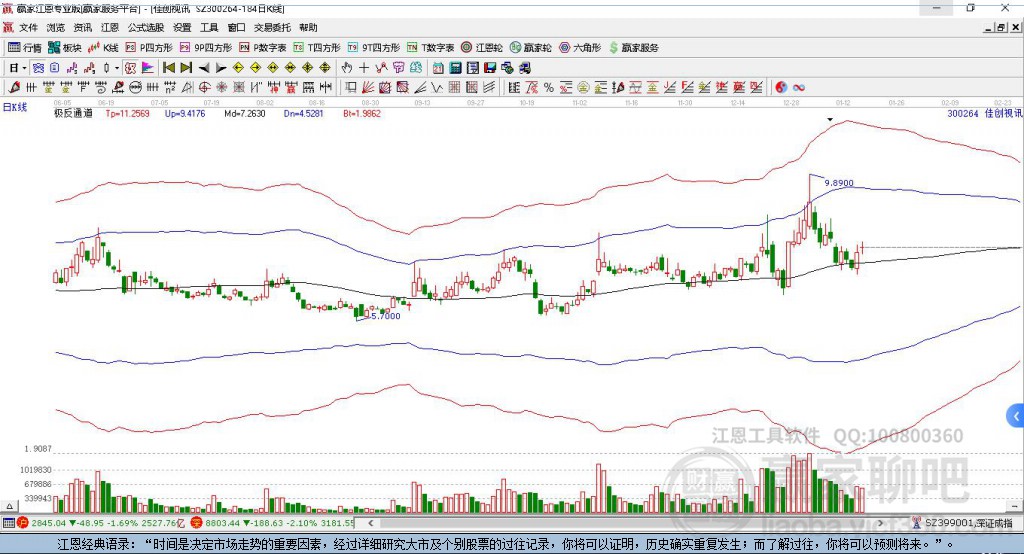Click the n² number tool icon
The image size is (1024, 554).
click(x=170, y=88)
